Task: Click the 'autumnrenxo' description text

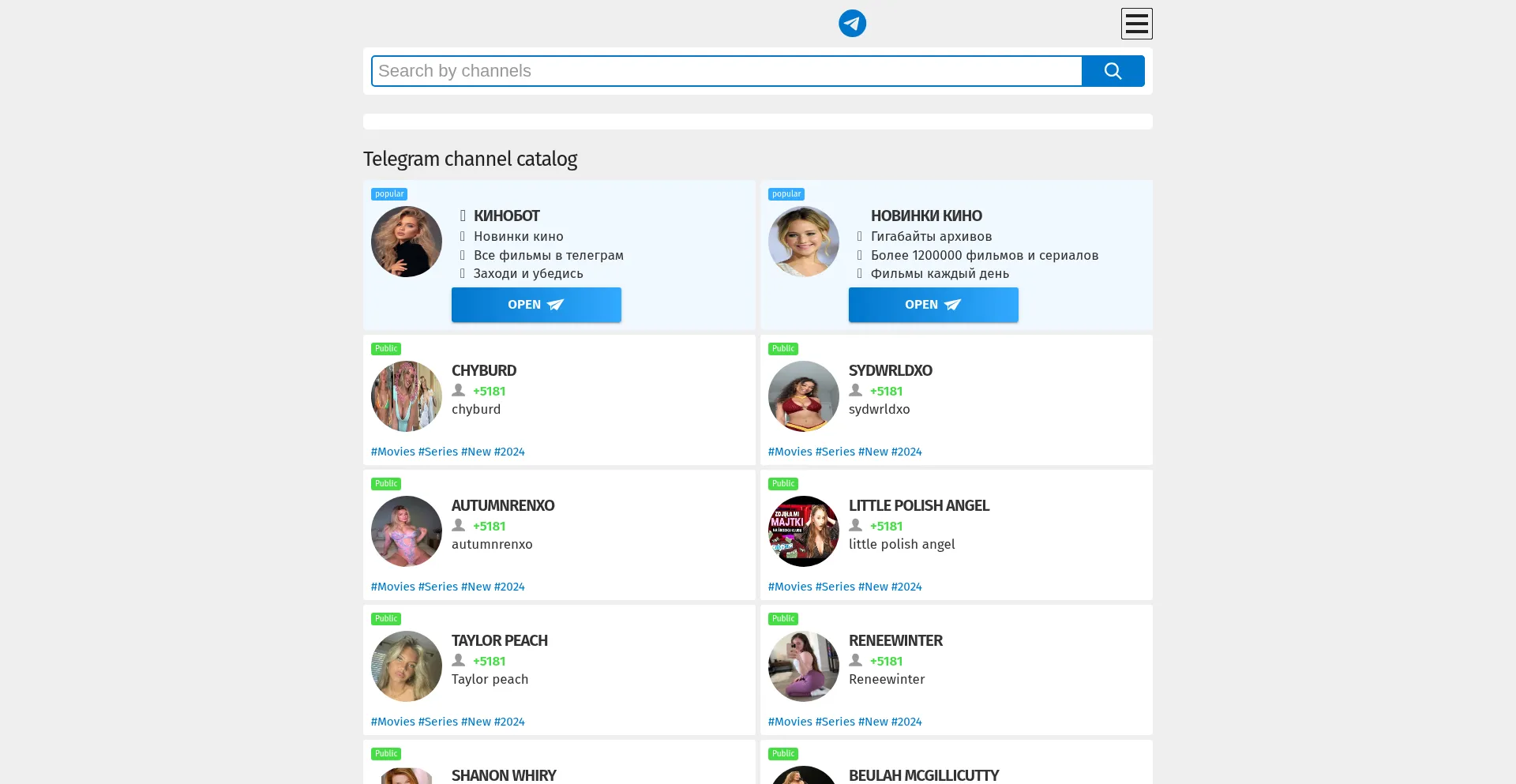Action: 492,545
